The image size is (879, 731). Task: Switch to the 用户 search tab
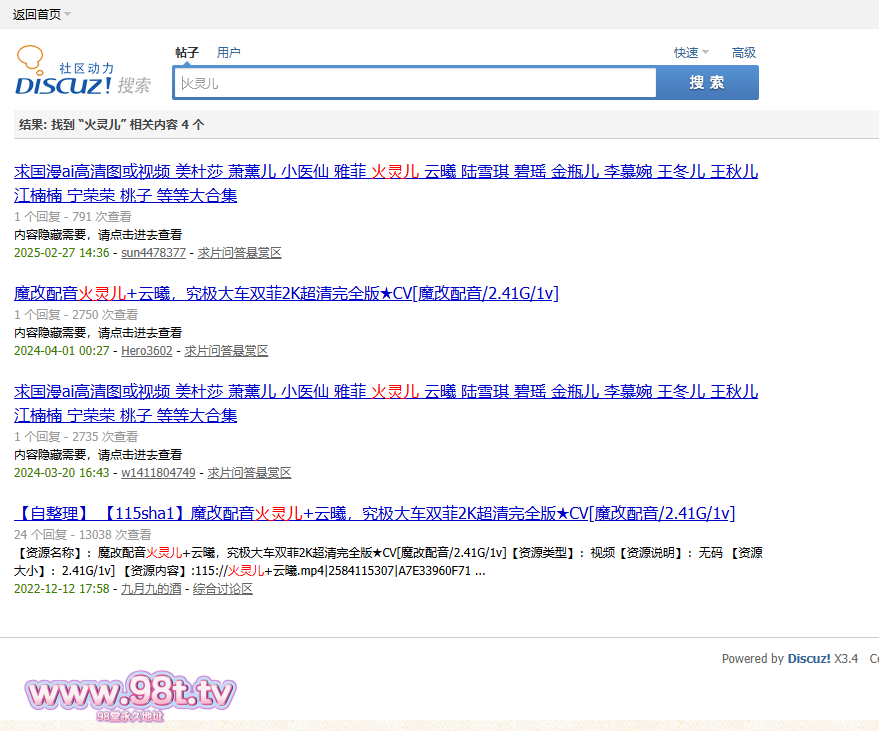229,53
